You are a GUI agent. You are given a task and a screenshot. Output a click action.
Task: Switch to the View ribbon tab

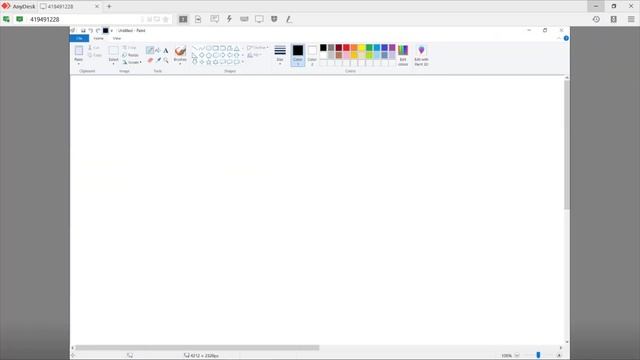point(117,38)
